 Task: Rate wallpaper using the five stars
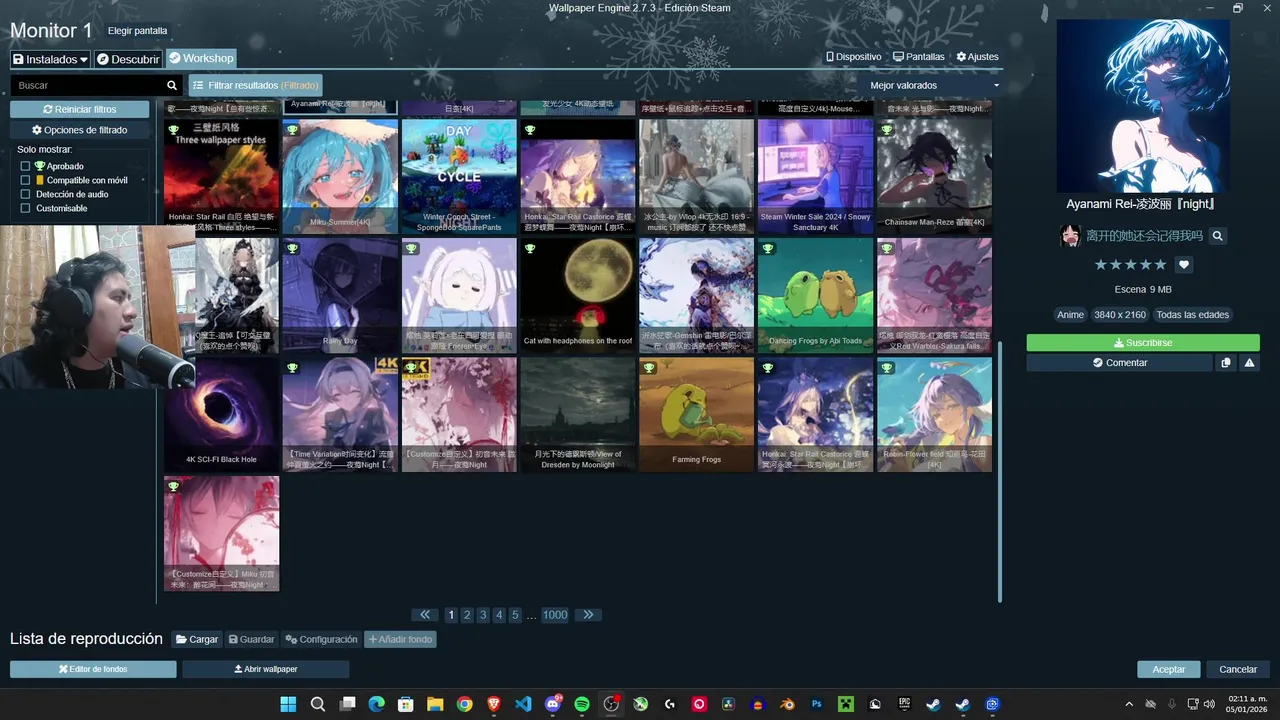point(1130,265)
